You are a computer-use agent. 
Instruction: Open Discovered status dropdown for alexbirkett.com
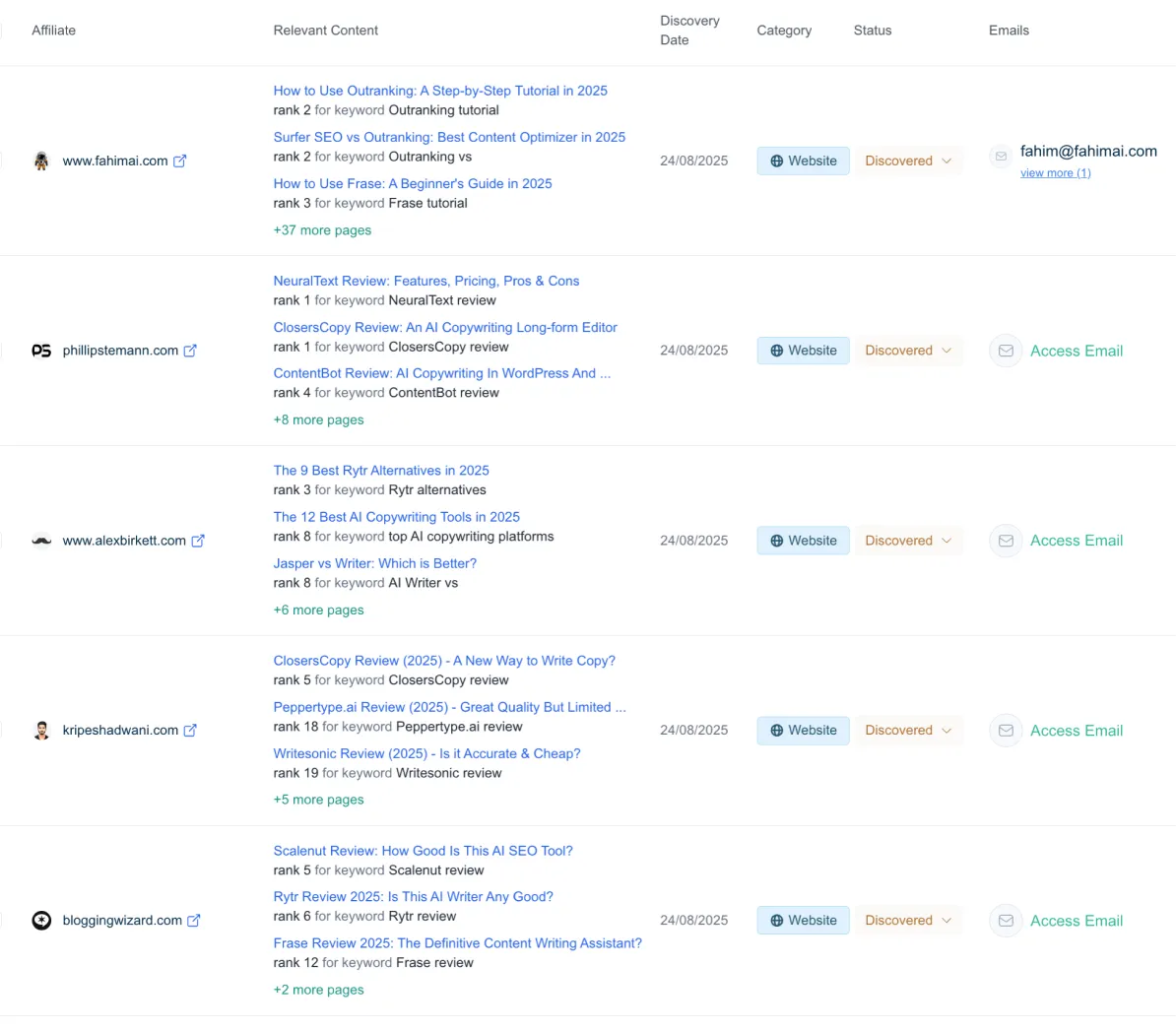click(908, 541)
